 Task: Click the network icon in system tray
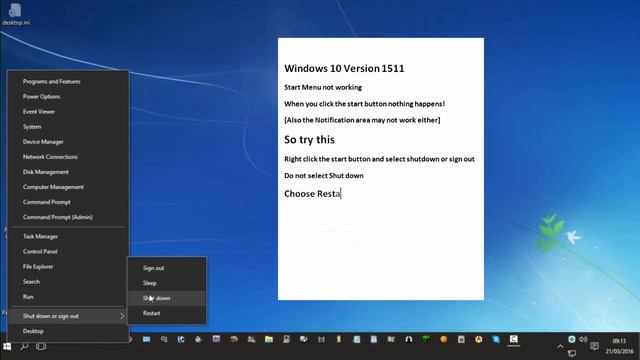pos(572,353)
